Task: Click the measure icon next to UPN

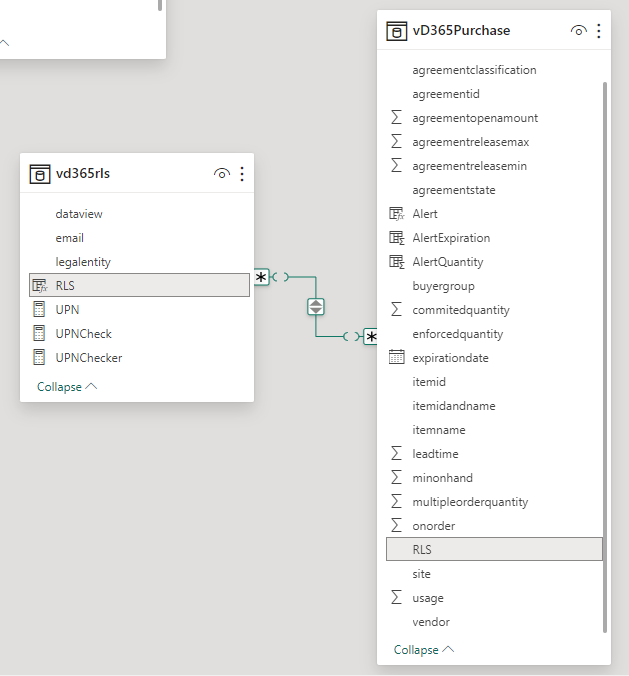Action: tap(39, 310)
